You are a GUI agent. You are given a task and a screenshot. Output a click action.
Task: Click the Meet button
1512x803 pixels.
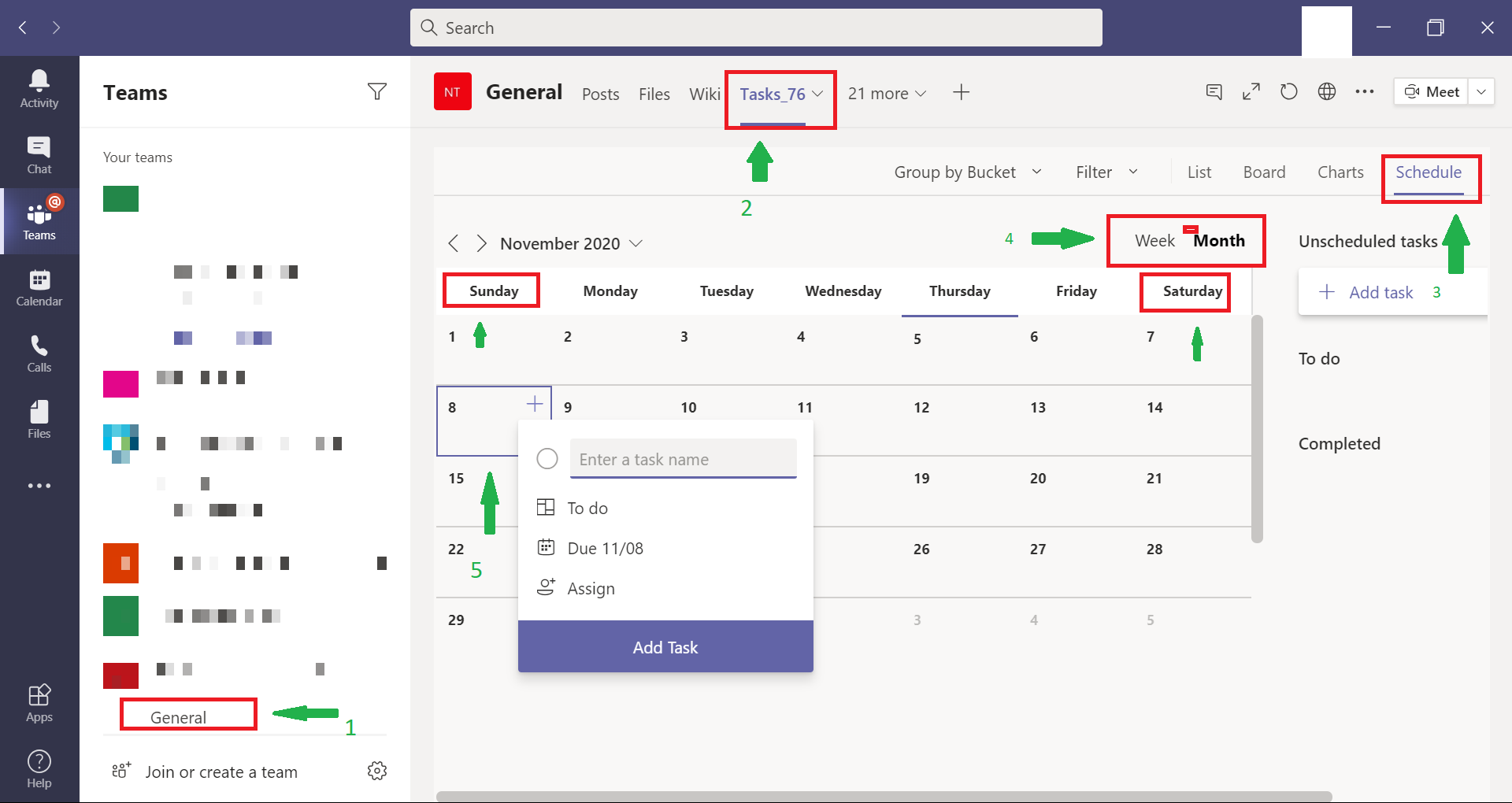point(1432,92)
